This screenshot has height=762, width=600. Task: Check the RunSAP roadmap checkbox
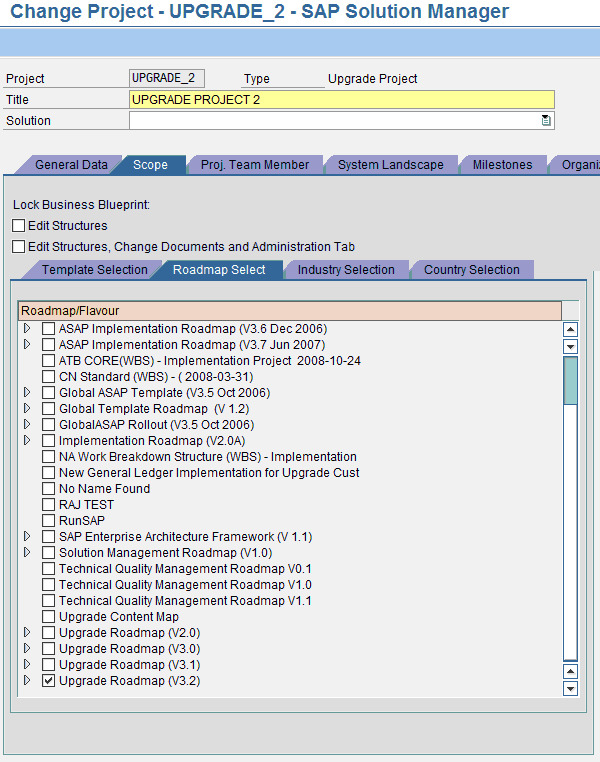pyautogui.click(x=48, y=521)
